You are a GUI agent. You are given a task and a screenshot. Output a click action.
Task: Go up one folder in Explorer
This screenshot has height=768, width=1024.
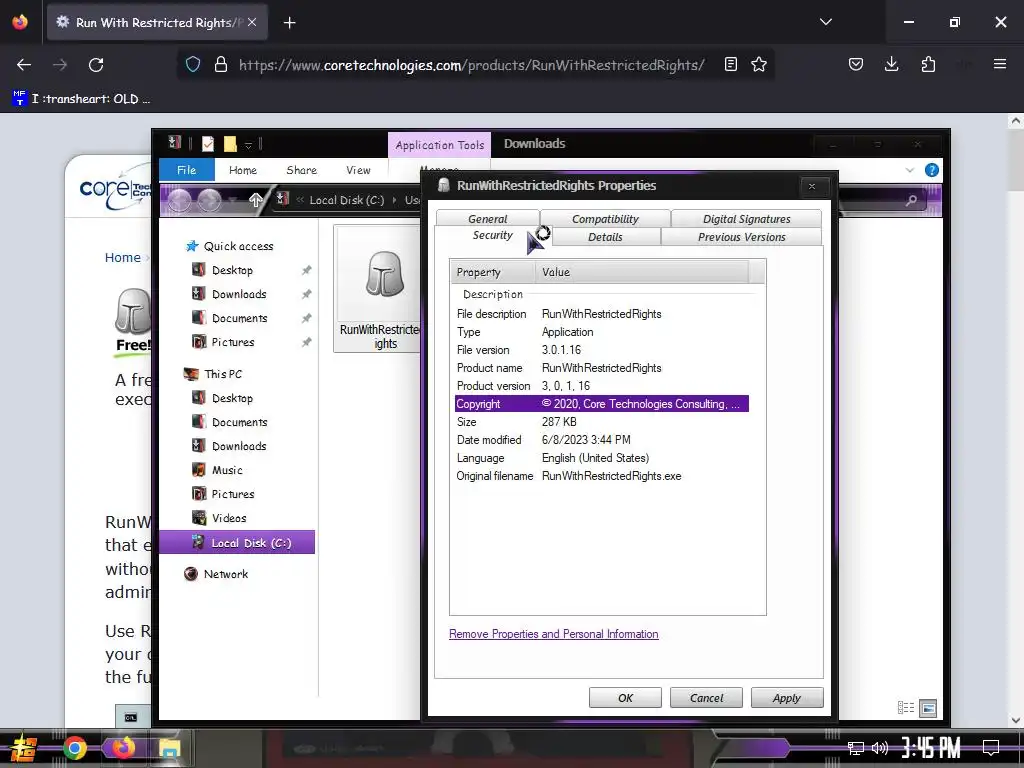[255, 200]
